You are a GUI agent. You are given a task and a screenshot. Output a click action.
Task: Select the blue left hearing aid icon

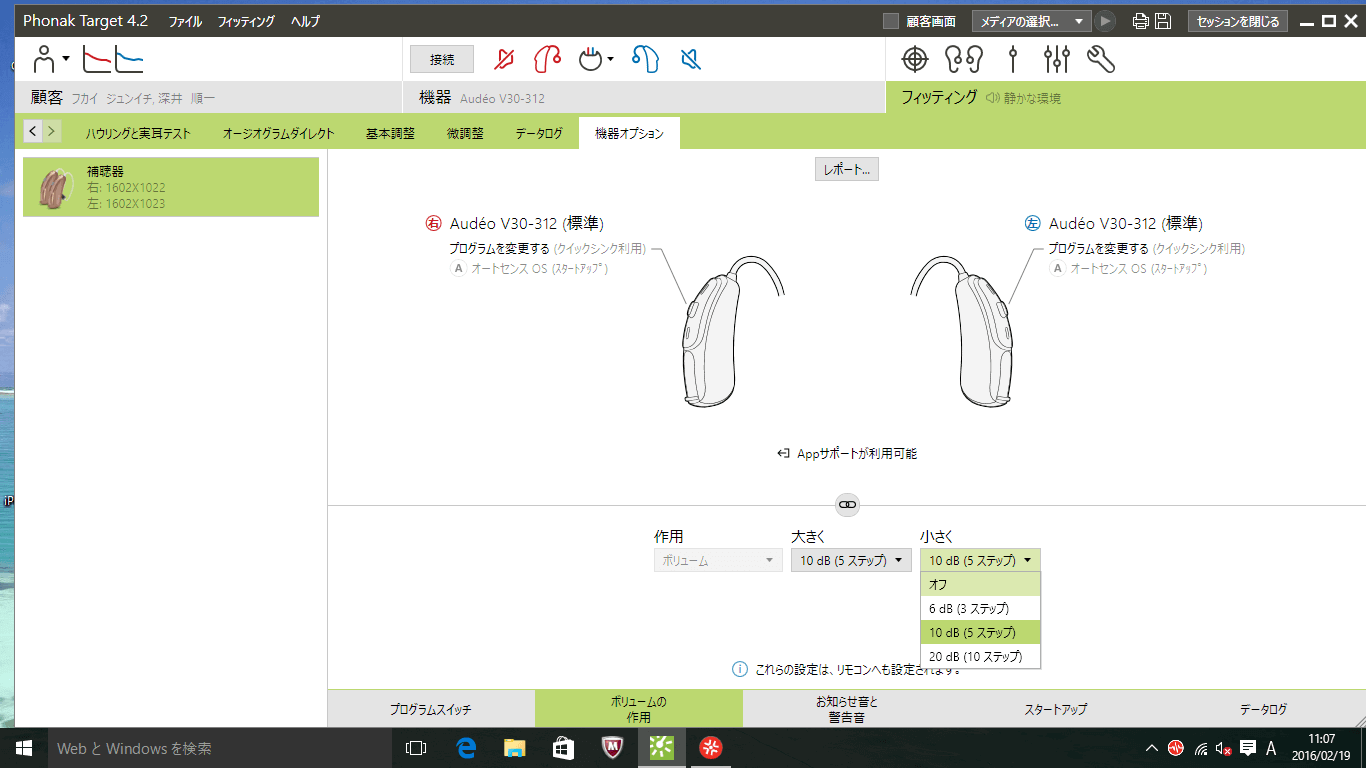pyautogui.click(x=645, y=60)
